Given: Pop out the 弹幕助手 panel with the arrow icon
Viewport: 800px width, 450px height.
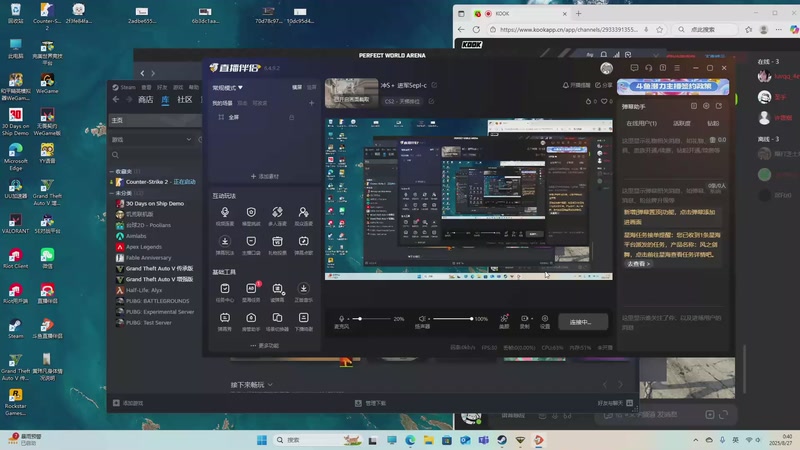Looking at the screenshot, I should point(719,106).
